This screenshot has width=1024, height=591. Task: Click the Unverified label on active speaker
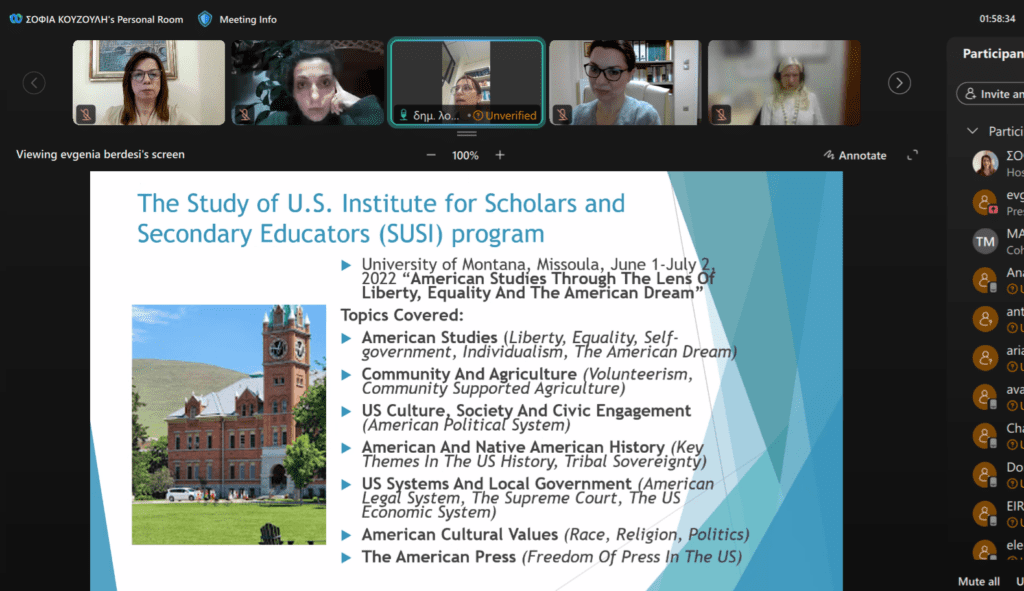coord(510,115)
